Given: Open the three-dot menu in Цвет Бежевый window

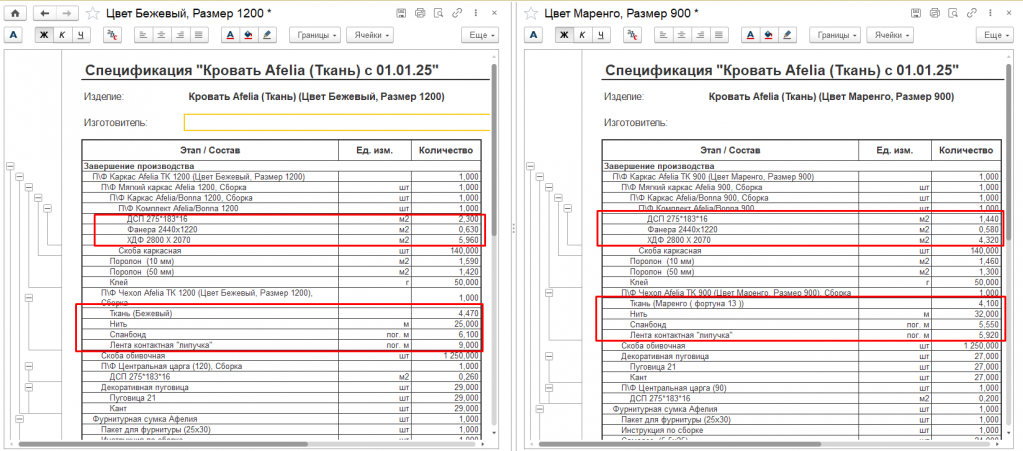Looking at the screenshot, I should click(x=478, y=13).
